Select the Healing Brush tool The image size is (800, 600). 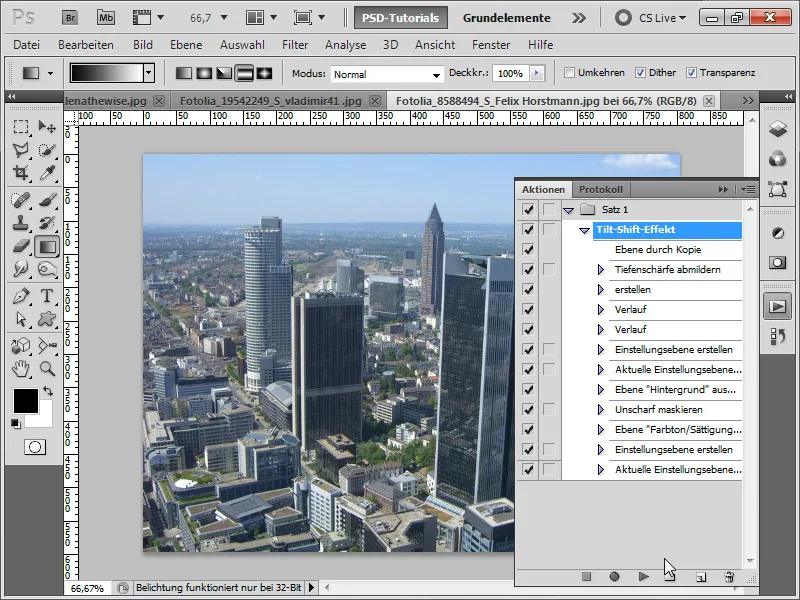pyautogui.click(x=21, y=200)
